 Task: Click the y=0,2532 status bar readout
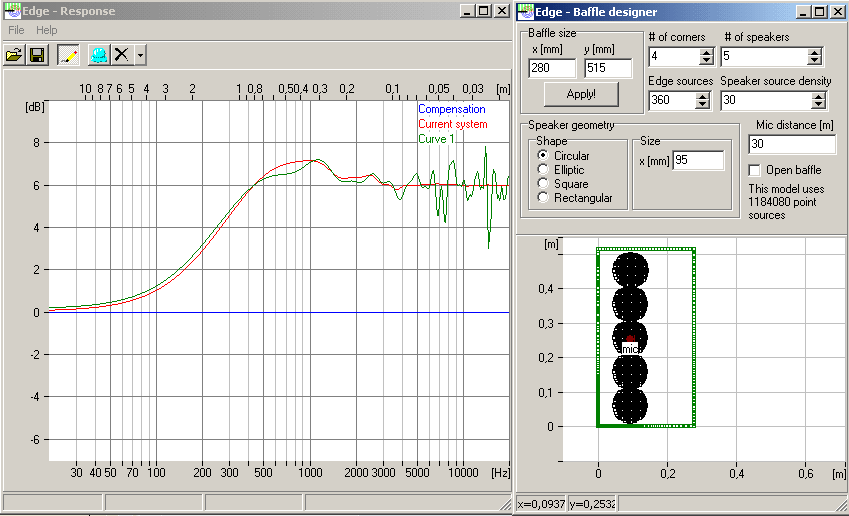[592, 504]
